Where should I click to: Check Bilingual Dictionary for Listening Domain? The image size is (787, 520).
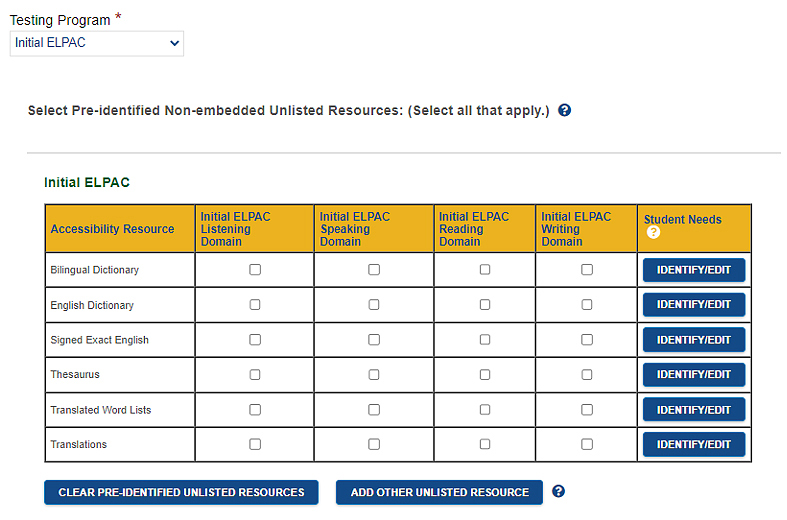[x=255, y=270]
